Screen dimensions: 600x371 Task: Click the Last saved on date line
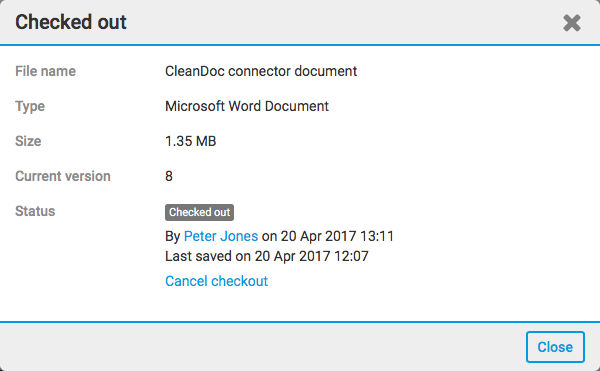pos(267,256)
